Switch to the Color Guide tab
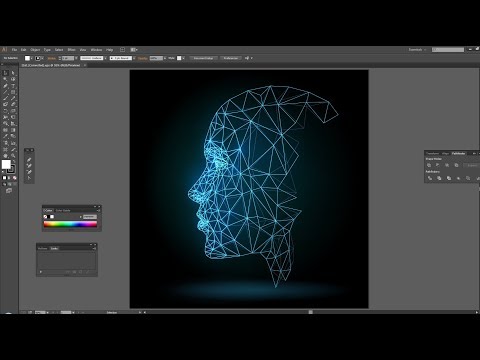Image resolution: width=480 pixels, height=360 pixels. 63,210
